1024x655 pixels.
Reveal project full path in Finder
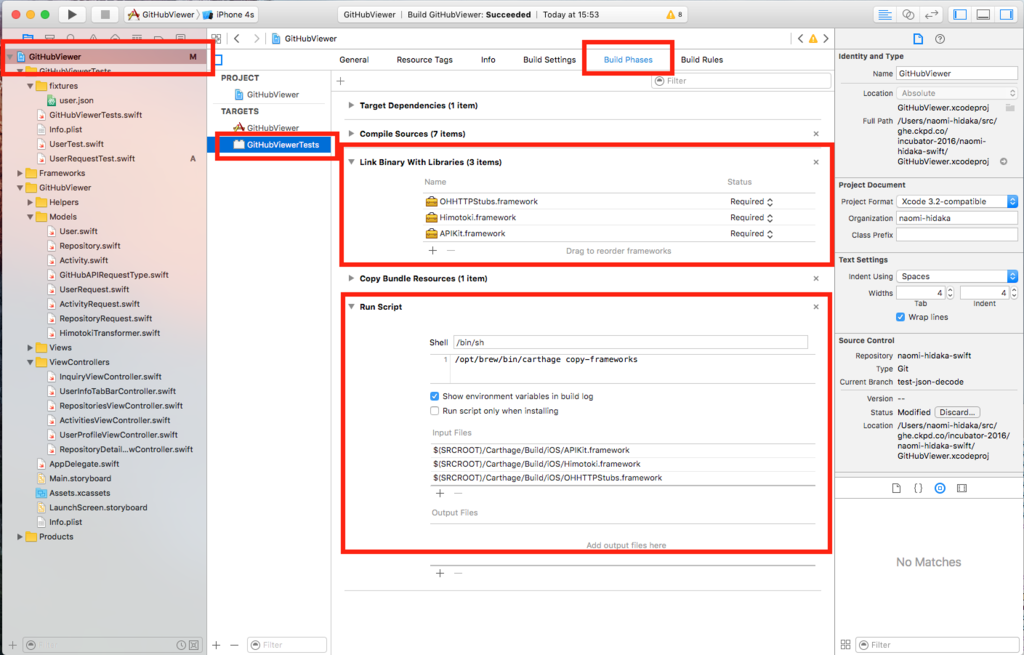(1004, 161)
